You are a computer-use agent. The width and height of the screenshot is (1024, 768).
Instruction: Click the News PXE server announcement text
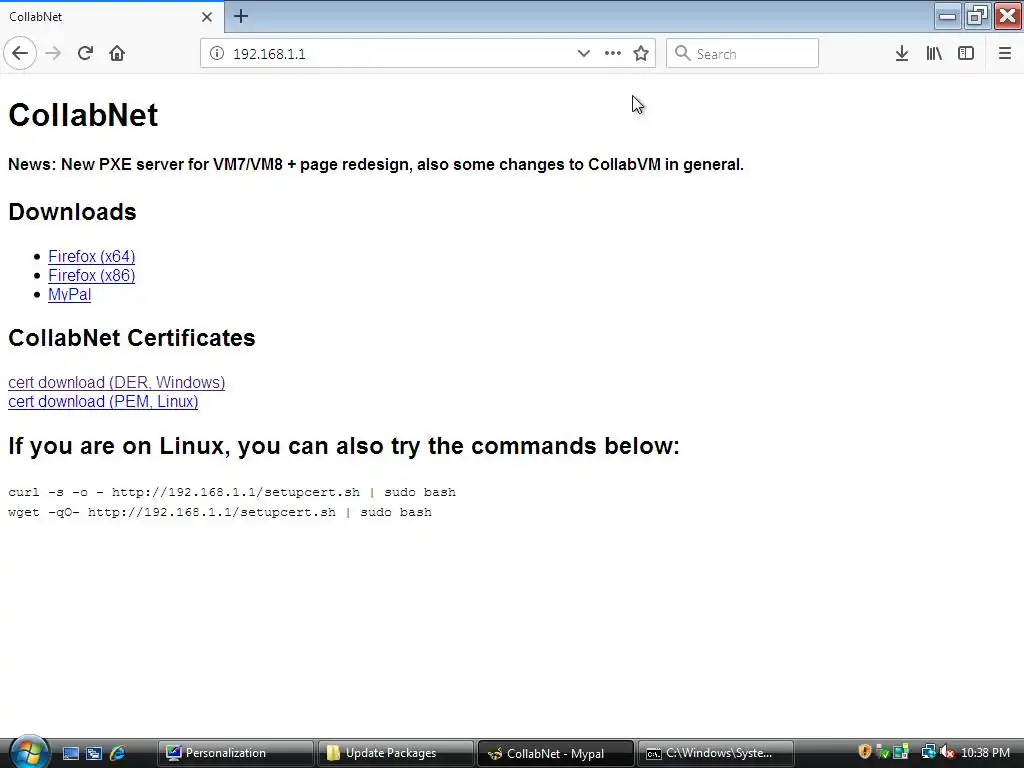[x=376, y=165]
